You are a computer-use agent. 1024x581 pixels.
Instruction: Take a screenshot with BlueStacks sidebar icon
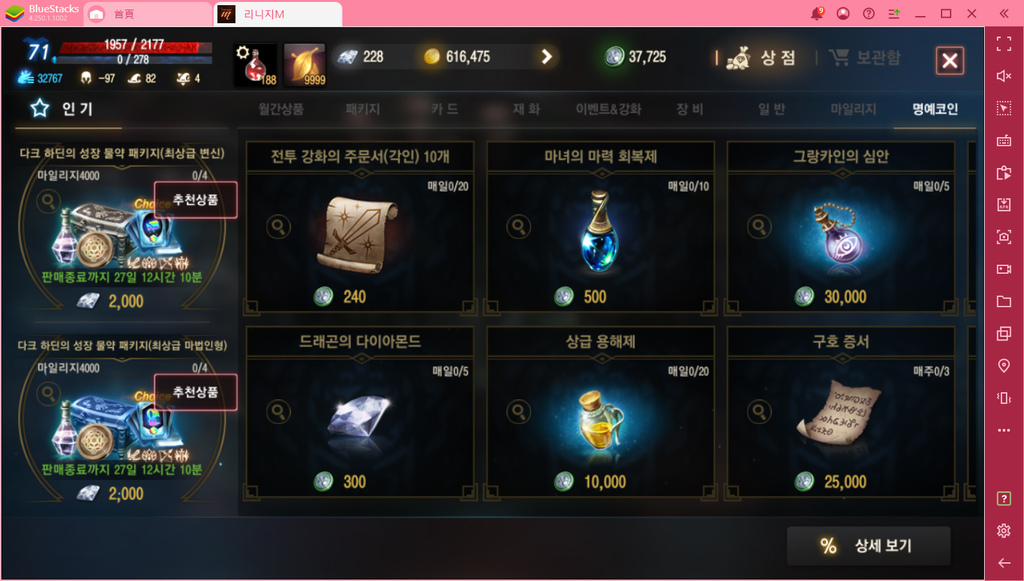point(1004,236)
